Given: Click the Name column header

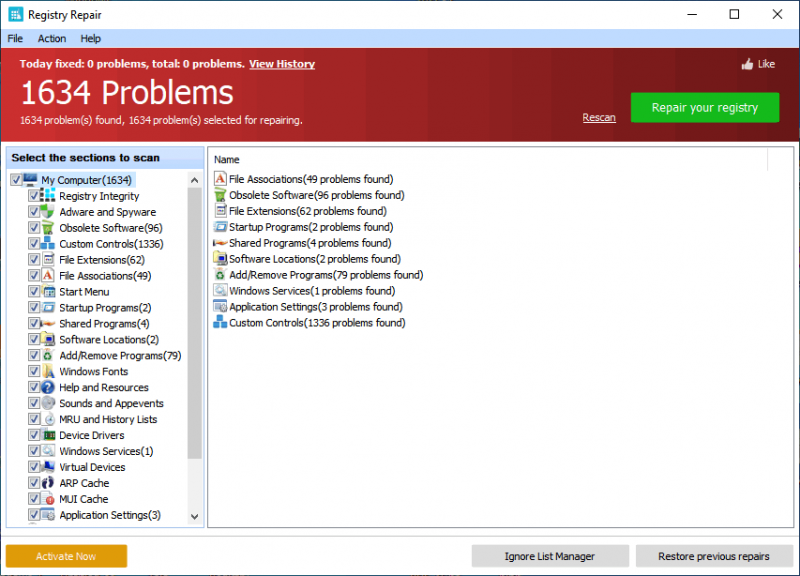Looking at the screenshot, I should point(227,160).
